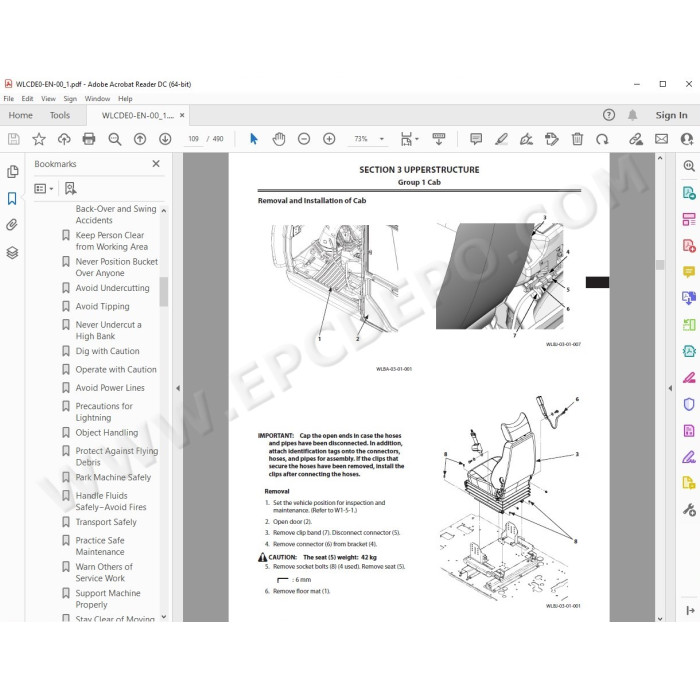Open the View menu

48,99
